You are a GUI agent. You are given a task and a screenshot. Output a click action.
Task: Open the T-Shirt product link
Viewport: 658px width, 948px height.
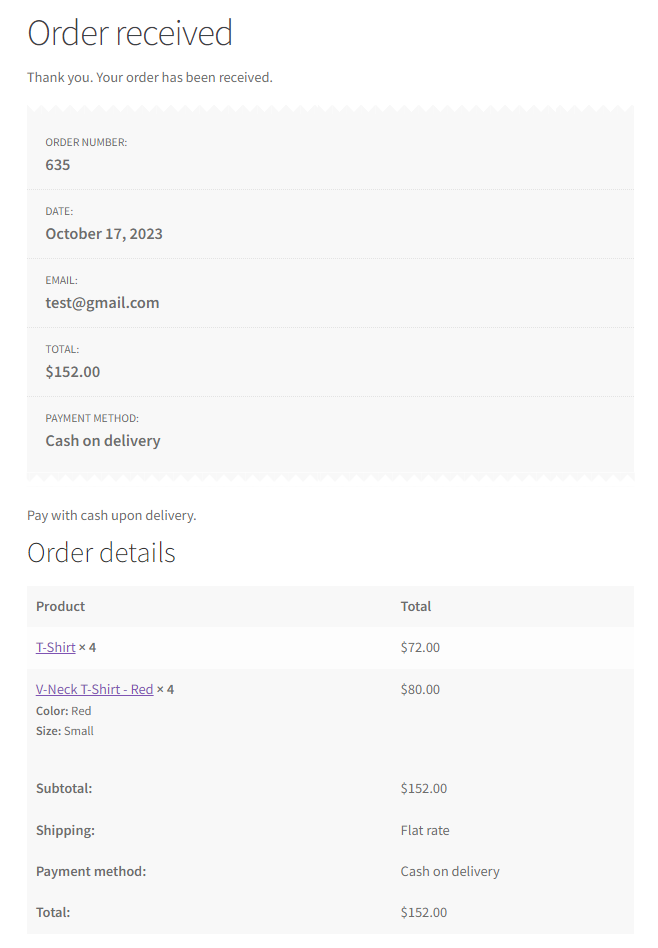click(x=55, y=647)
